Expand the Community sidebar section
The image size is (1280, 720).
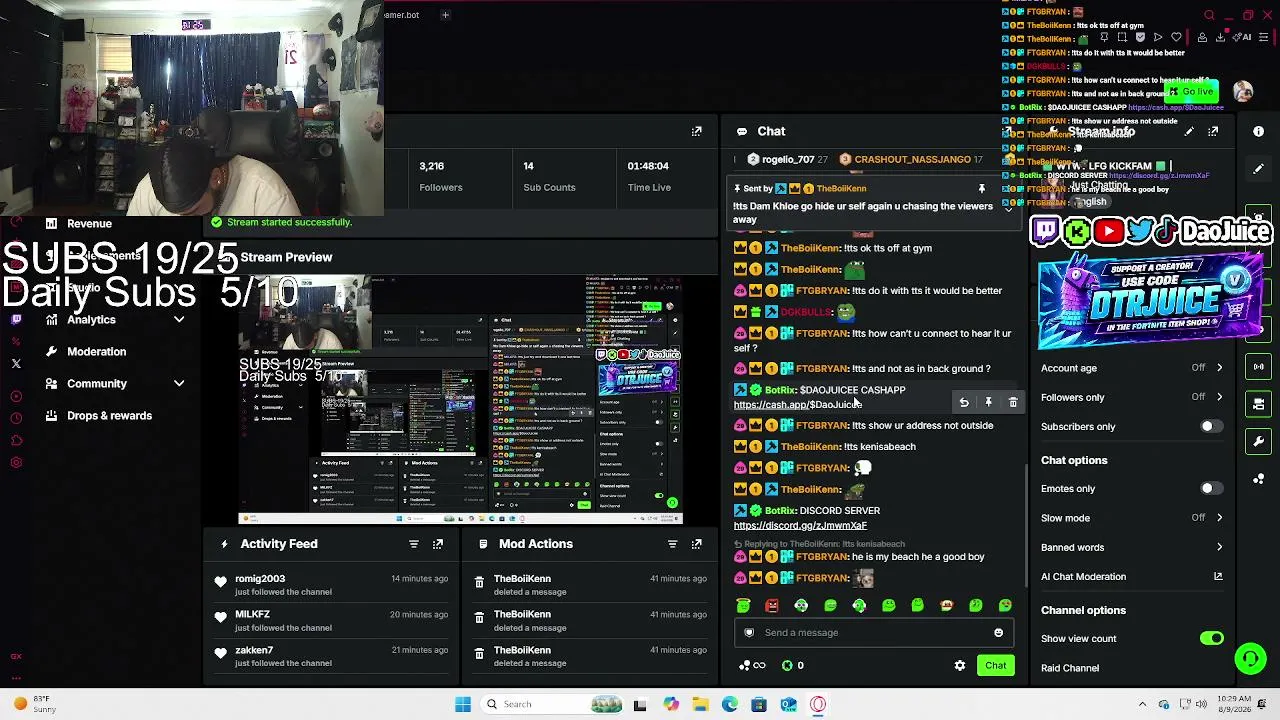click(179, 384)
